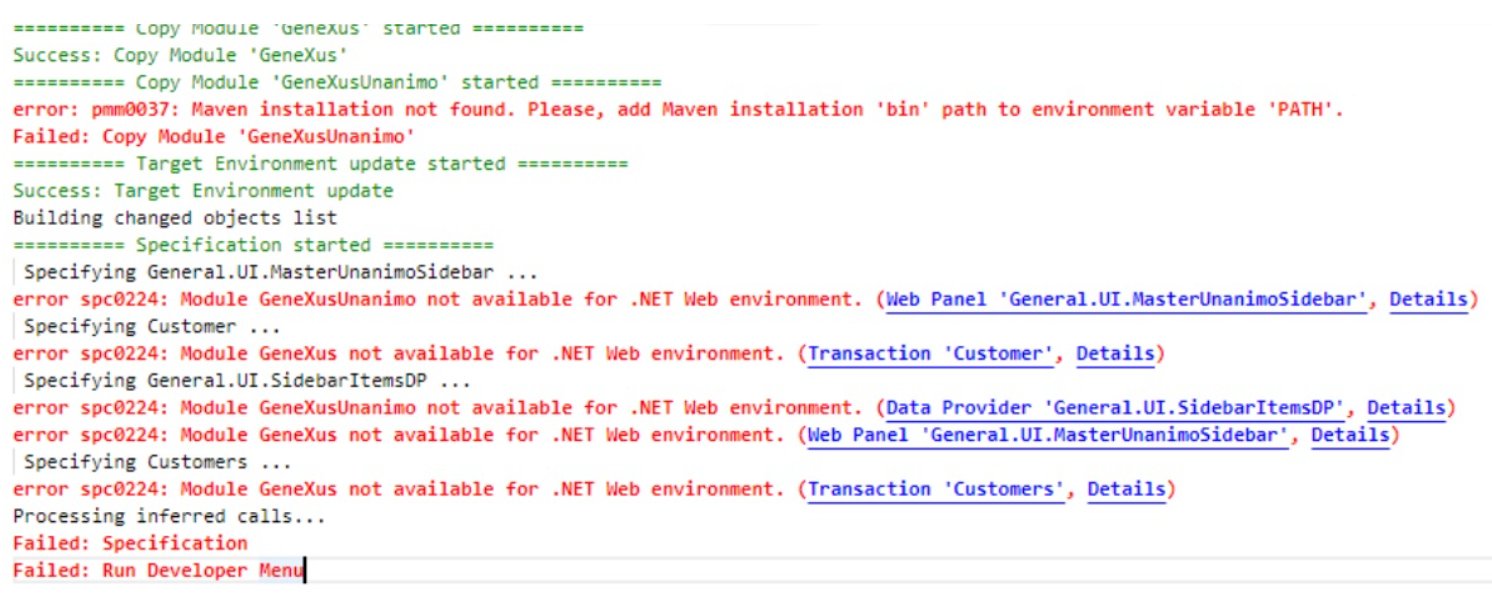
Task: Open Web Panel link below the Data Provider error
Action: point(1048,434)
